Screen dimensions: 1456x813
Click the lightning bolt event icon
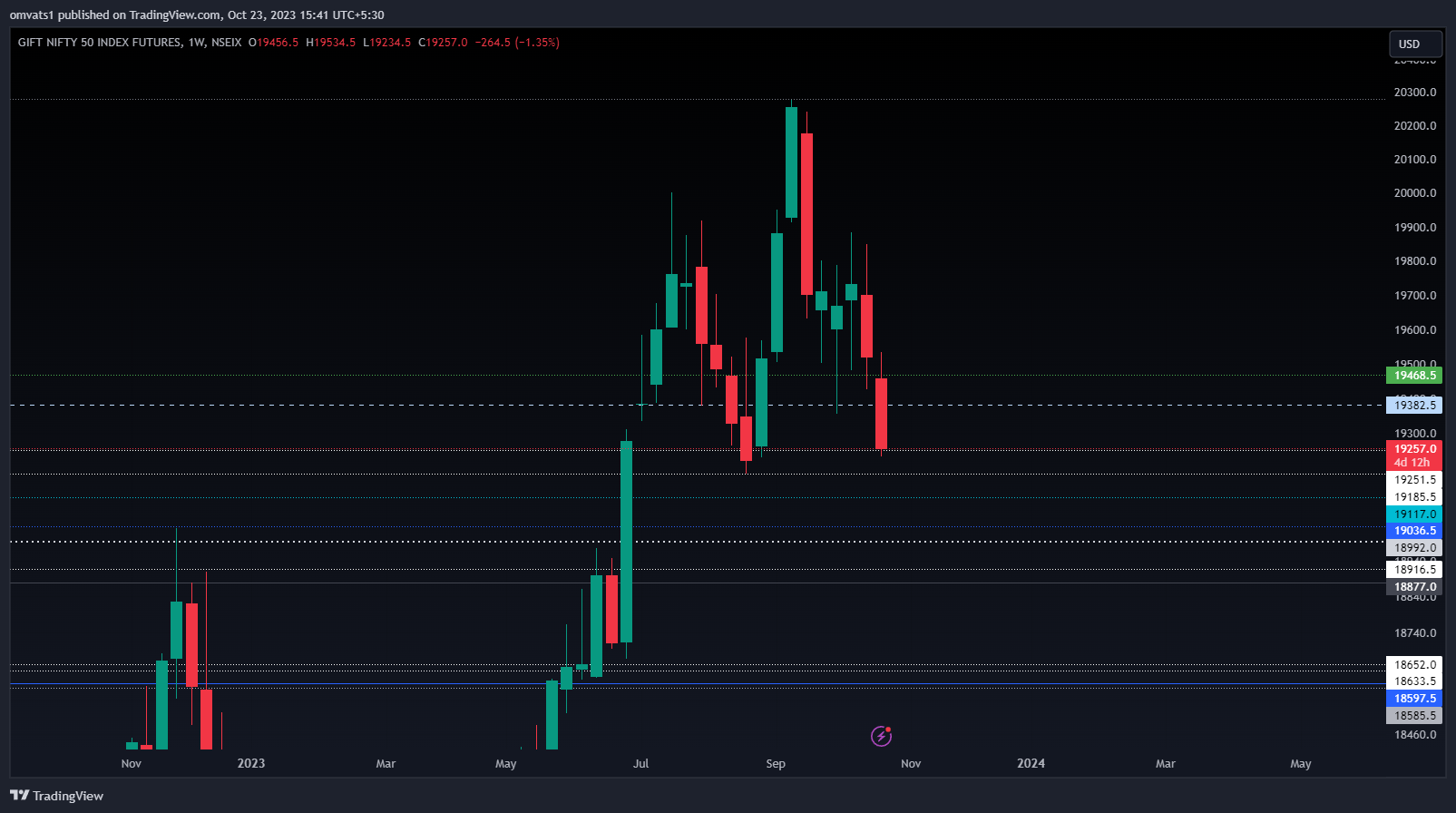coord(881,736)
